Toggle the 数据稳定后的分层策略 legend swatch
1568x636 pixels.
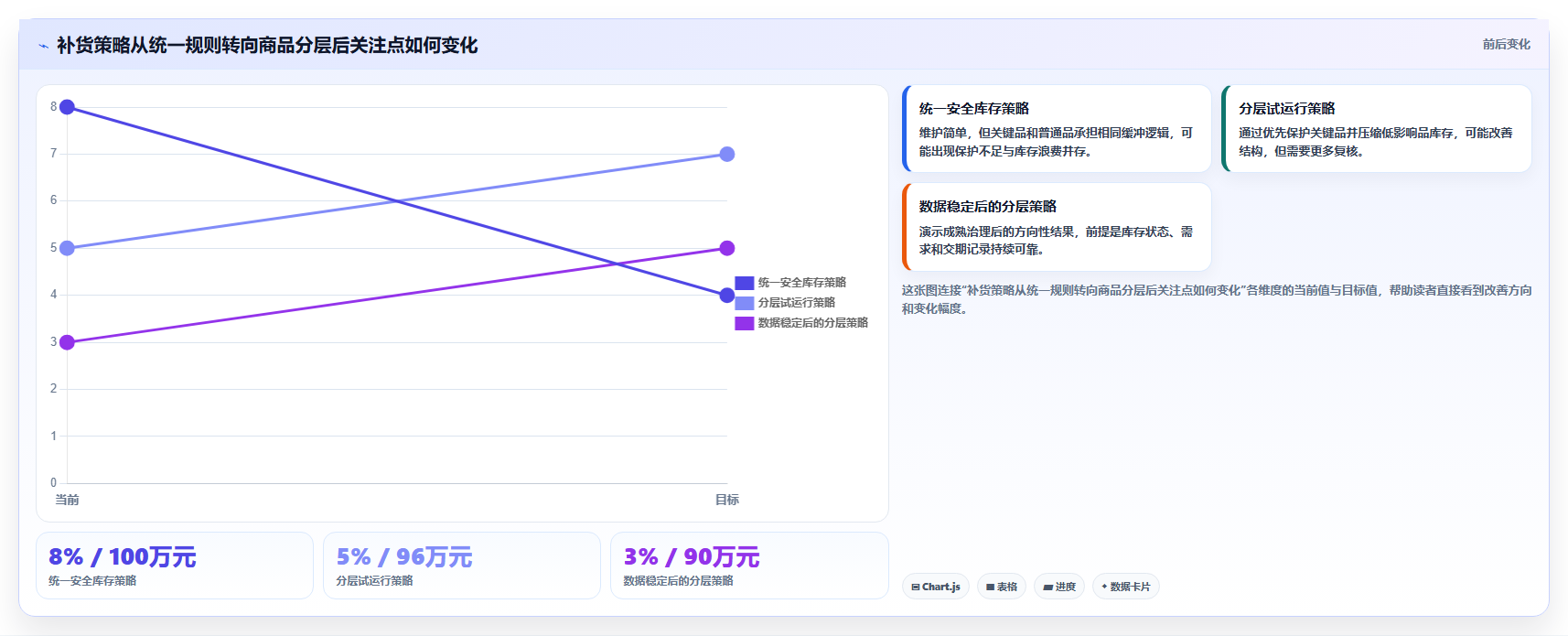(x=745, y=323)
